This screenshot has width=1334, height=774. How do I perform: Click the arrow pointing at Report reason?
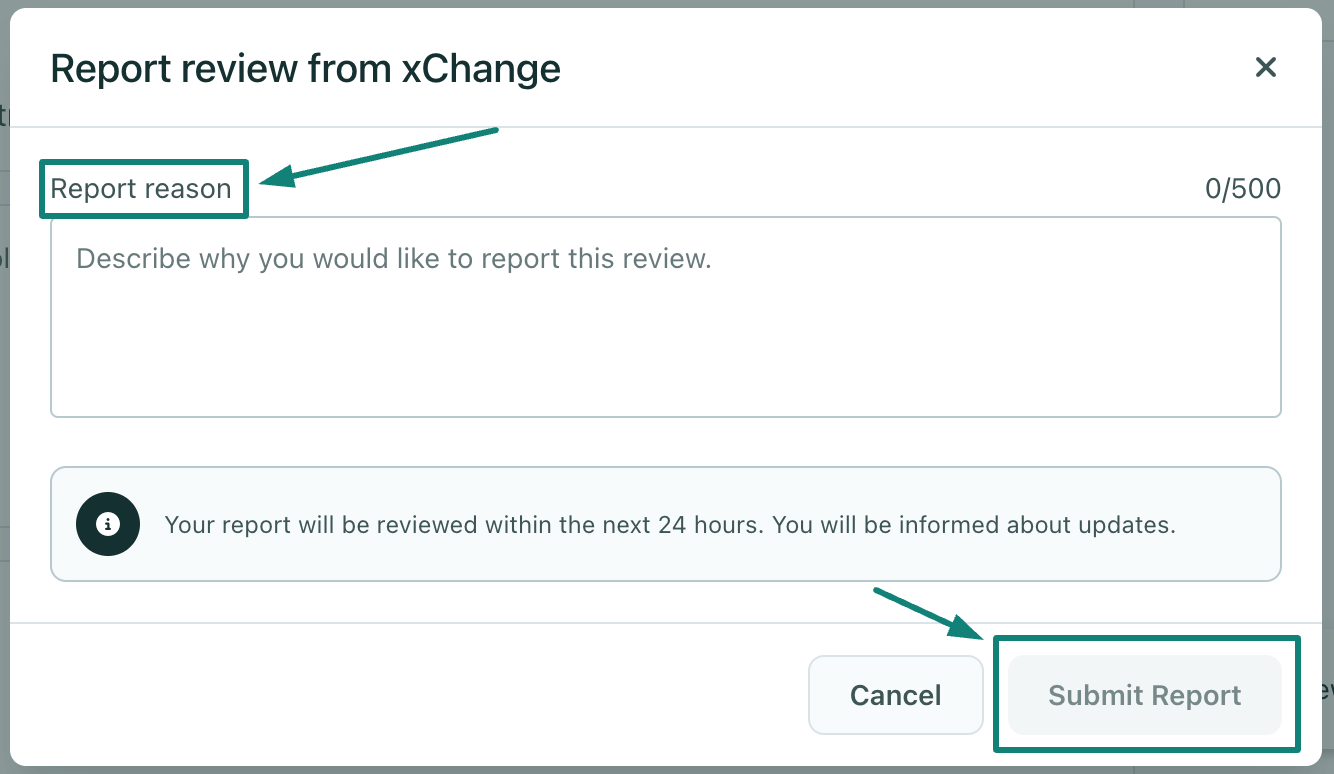pos(380,156)
